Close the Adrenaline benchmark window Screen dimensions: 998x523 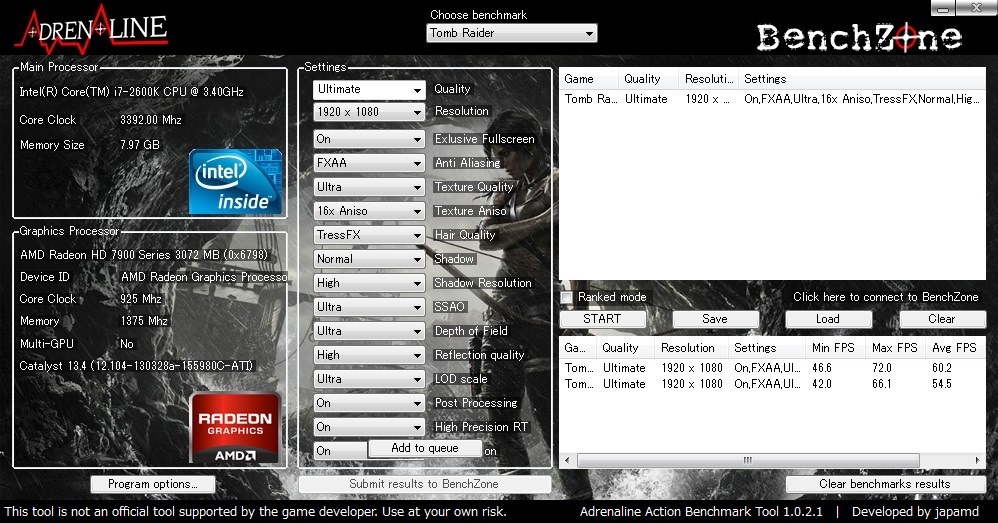coord(976,8)
